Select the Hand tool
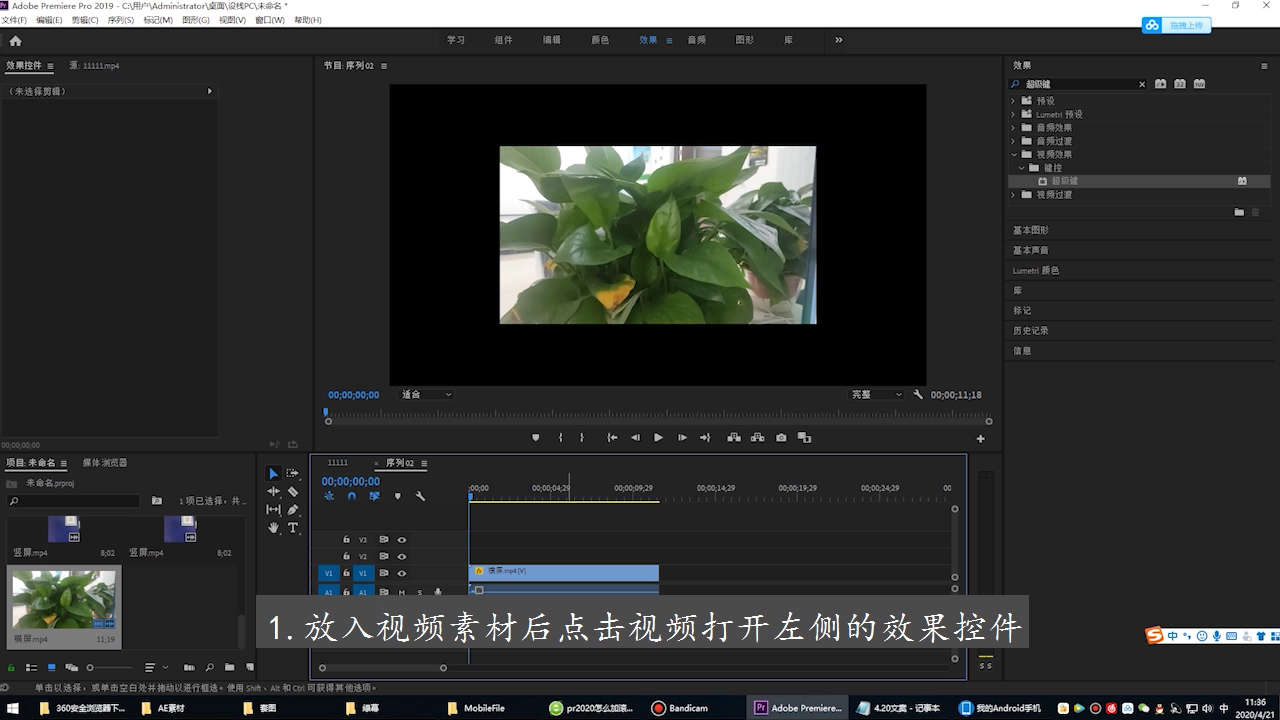Image resolution: width=1280 pixels, height=720 pixels. (273, 527)
